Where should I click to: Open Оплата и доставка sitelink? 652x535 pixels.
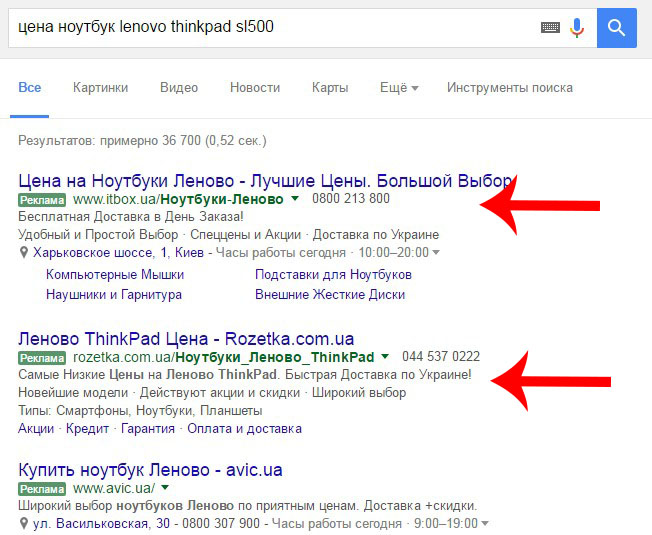pos(244,429)
